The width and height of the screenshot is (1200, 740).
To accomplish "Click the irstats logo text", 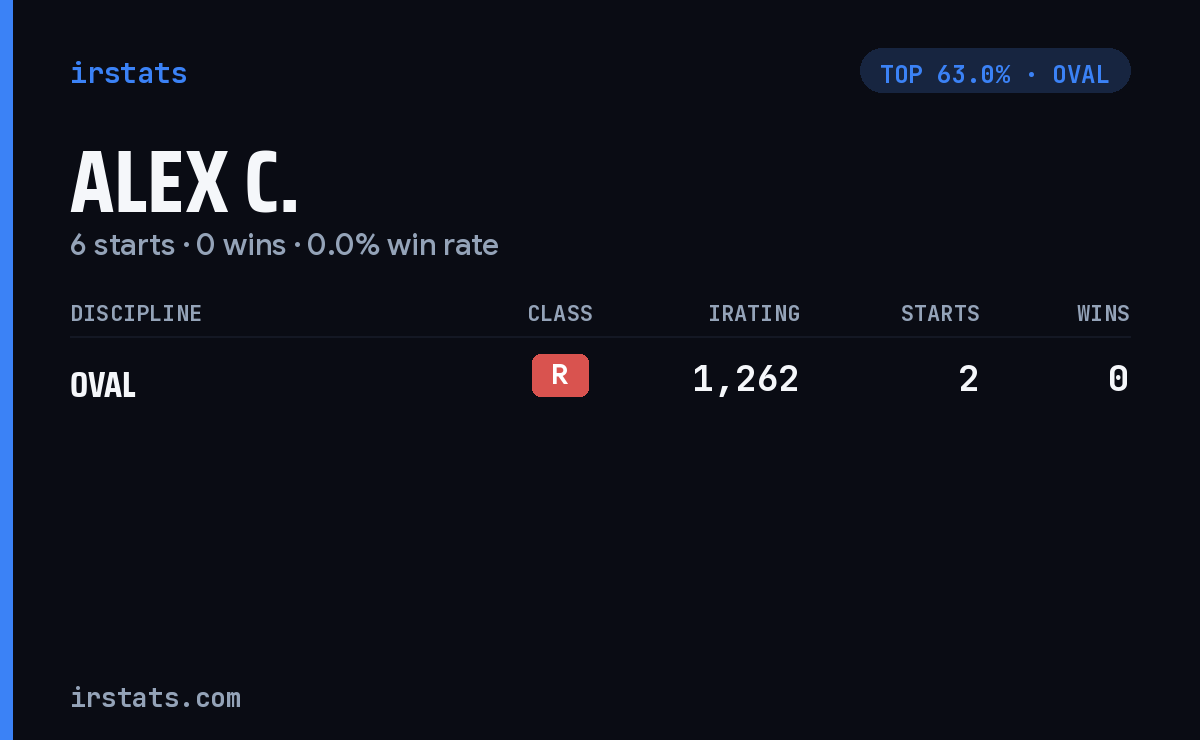I will 128,73.
